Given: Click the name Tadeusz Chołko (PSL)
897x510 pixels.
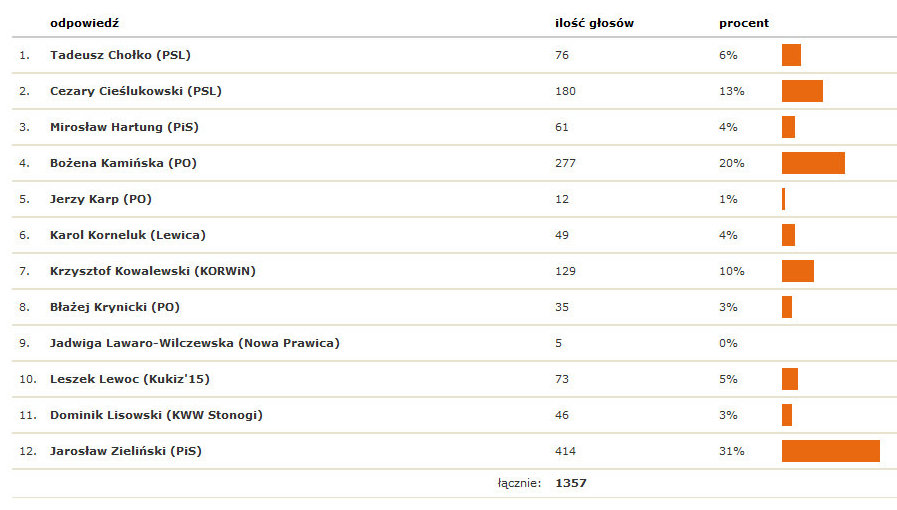Looking at the screenshot, I should [120, 55].
